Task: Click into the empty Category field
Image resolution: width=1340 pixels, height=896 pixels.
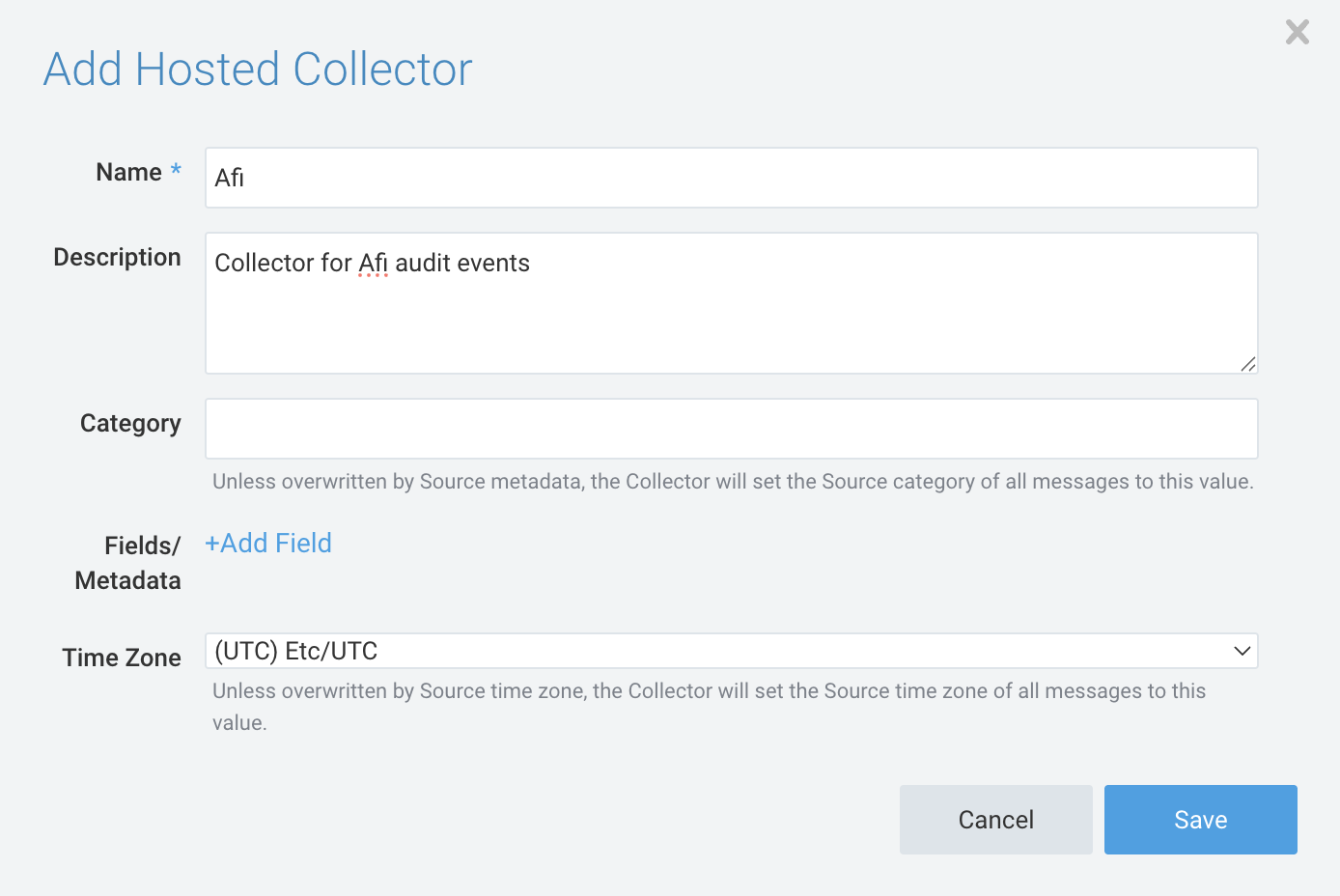Action: (731, 429)
